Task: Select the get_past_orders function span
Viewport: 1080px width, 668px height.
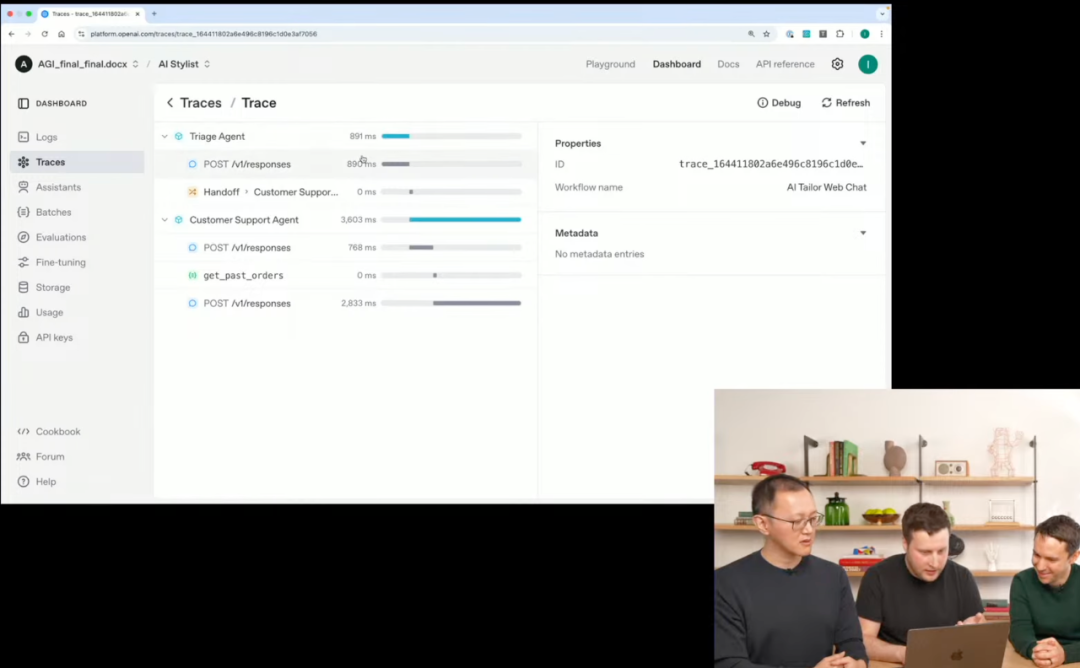Action: click(243, 275)
